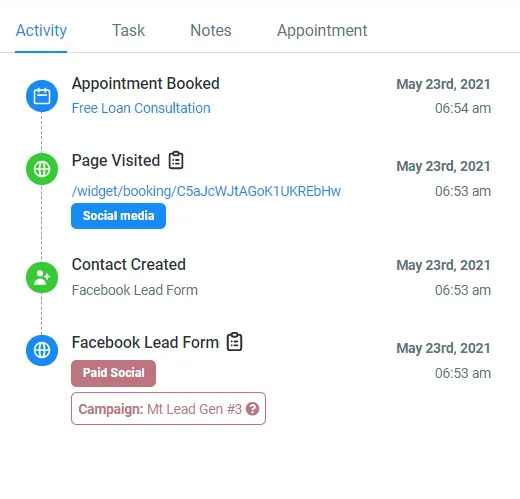Switch to the Task tab
The width and height of the screenshot is (520, 499).
click(x=128, y=30)
